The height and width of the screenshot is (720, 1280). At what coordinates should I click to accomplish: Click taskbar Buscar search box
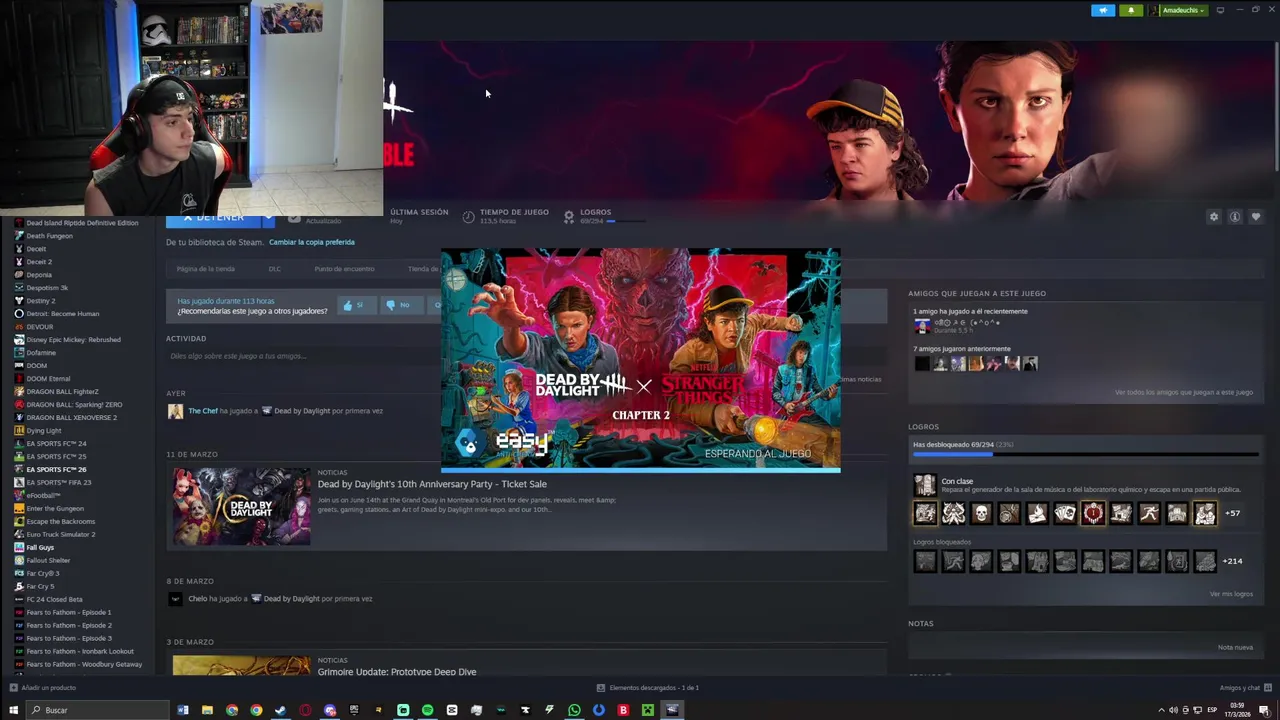click(96, 710)
